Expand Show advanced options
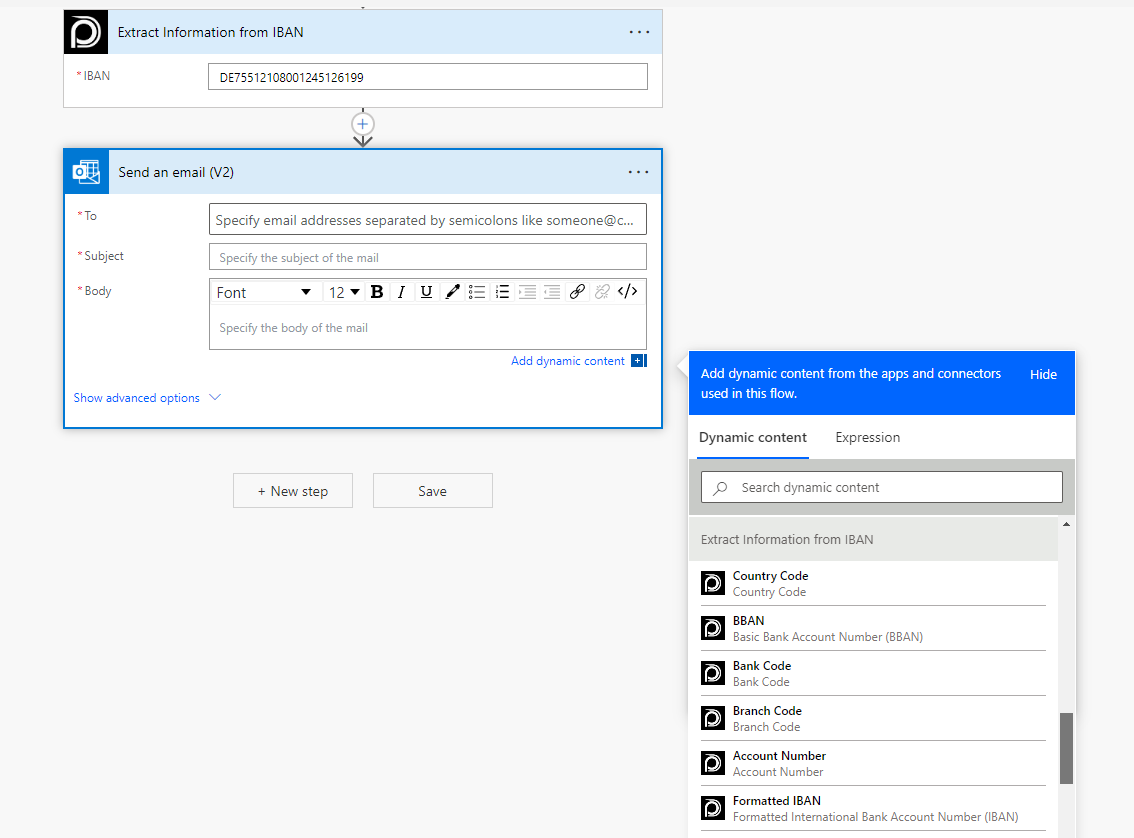1134x838 pixels. coord(147,398)
